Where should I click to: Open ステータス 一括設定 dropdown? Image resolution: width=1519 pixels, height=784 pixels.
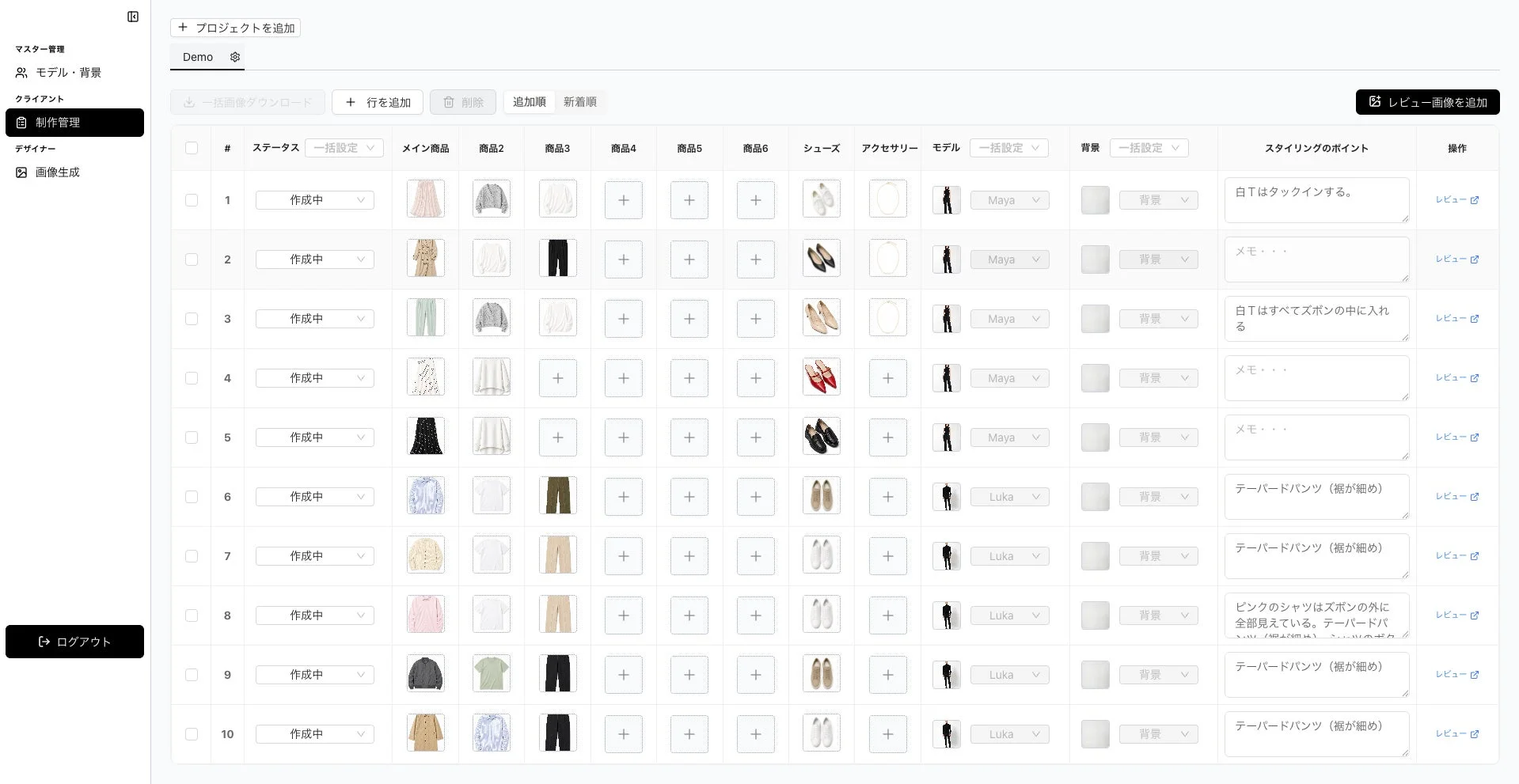coord(344,148)
